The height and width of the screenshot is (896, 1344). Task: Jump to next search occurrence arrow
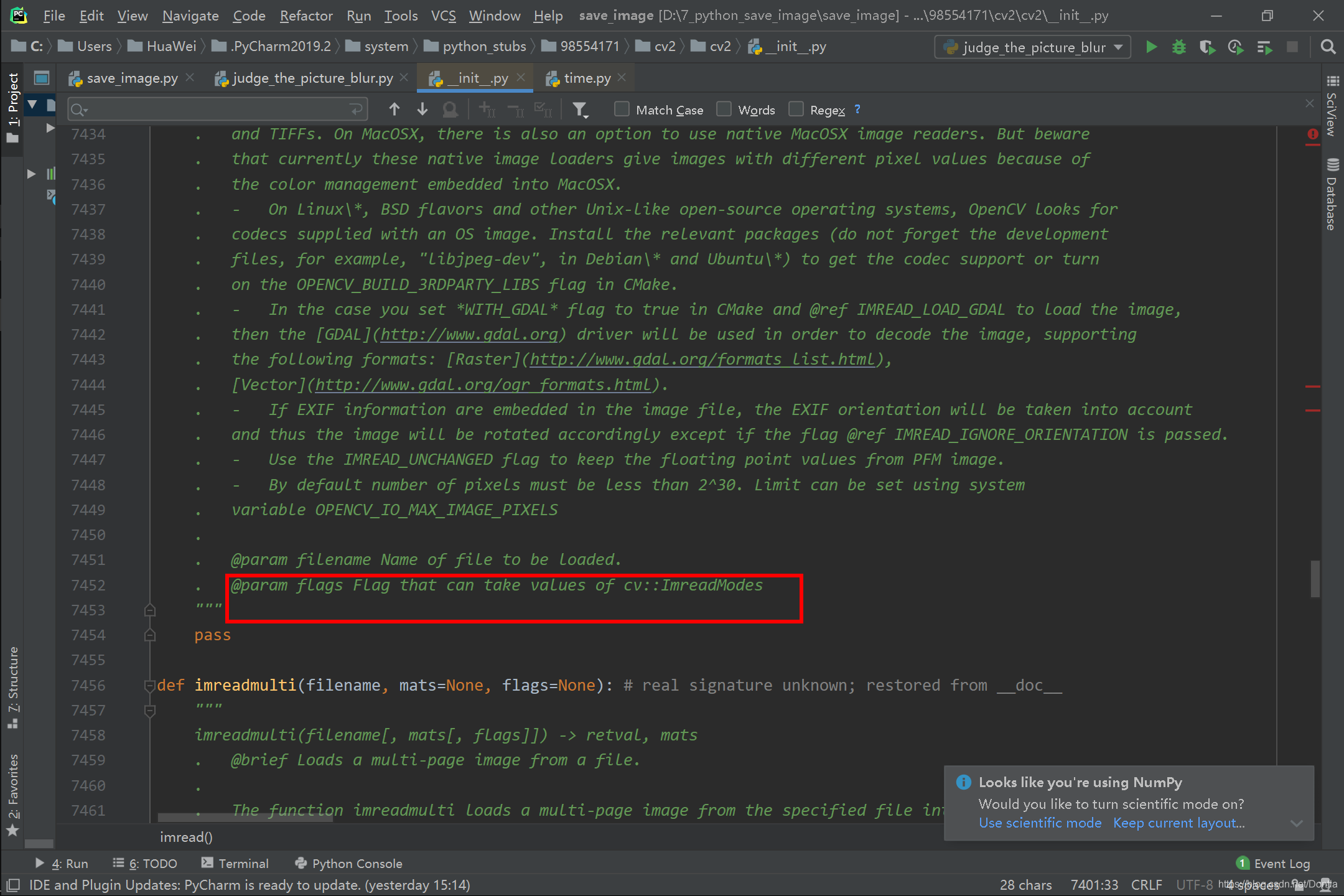(422, 110)
